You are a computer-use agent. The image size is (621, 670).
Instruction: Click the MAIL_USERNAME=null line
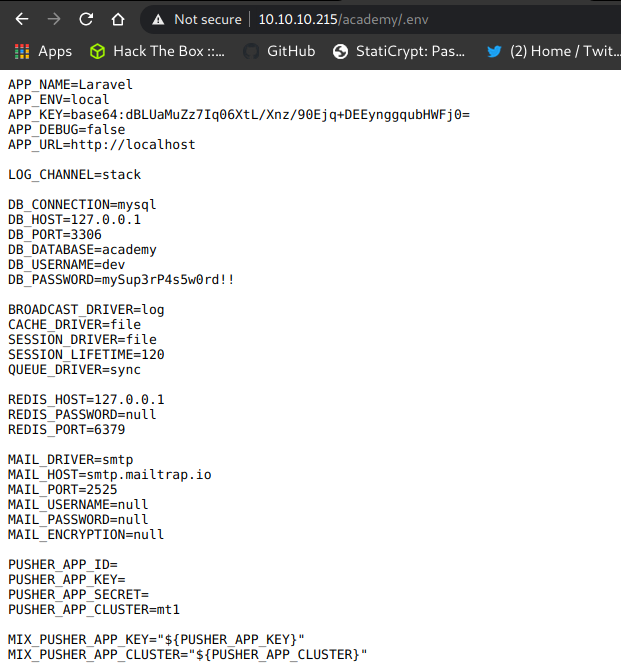click(78, 504)
